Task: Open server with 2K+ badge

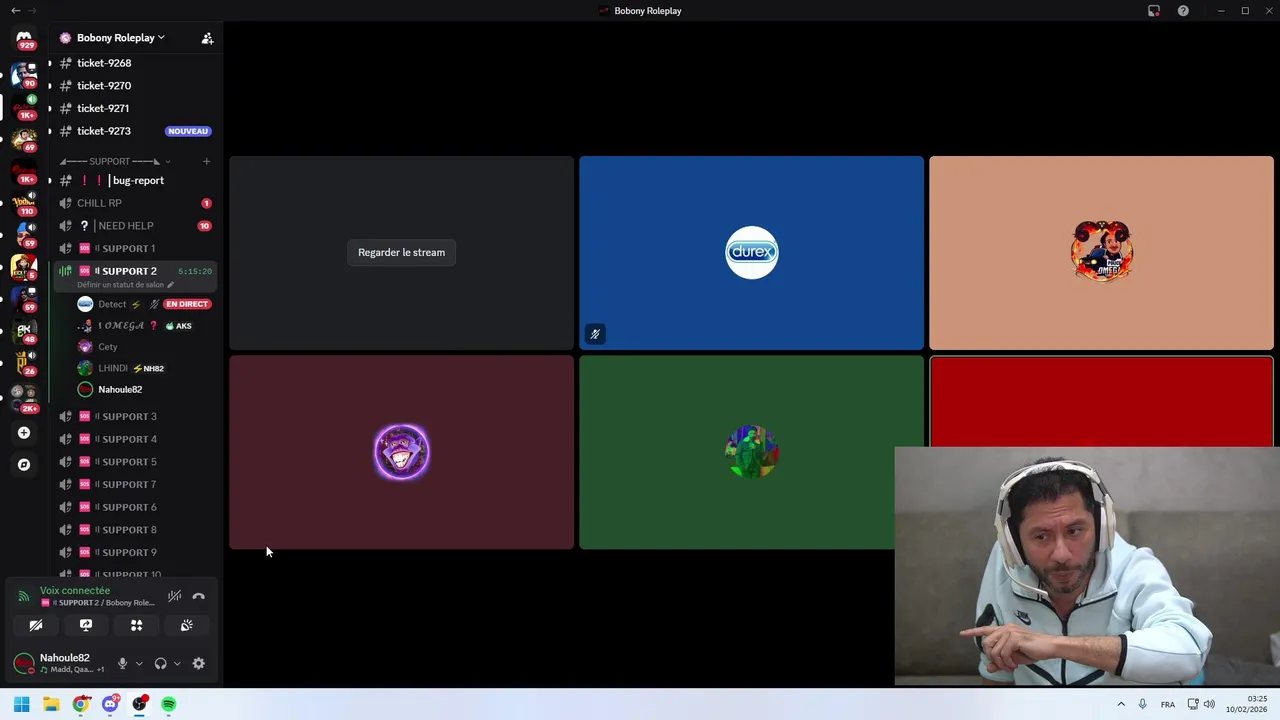Action: click(24, 397)
